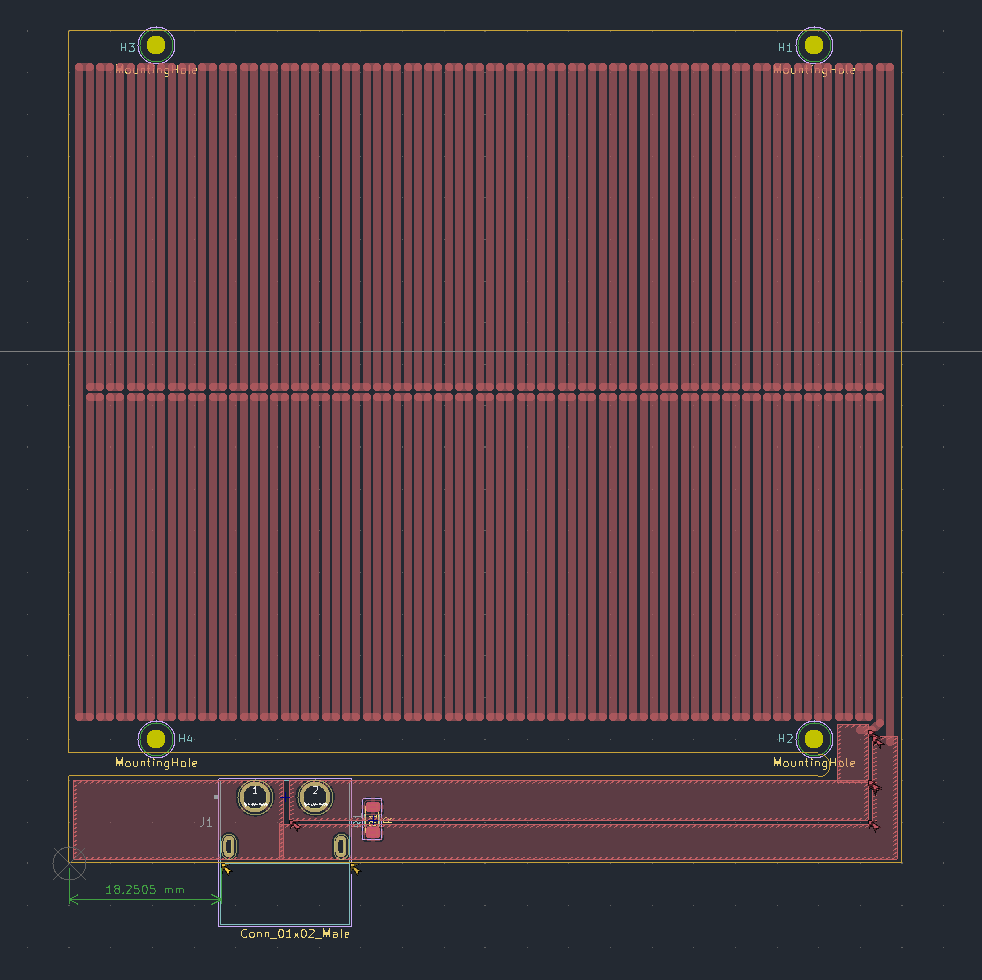The width and height of the screenshot is (982, 980).
Task: Click pad 1 of connector J1
Action: (x=255, y=796)
